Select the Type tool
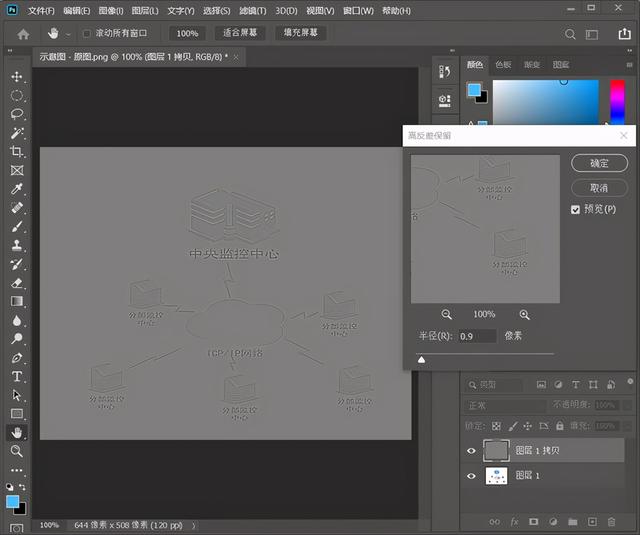The width and height of the screenshot is (640, 535). coord(17,376)
